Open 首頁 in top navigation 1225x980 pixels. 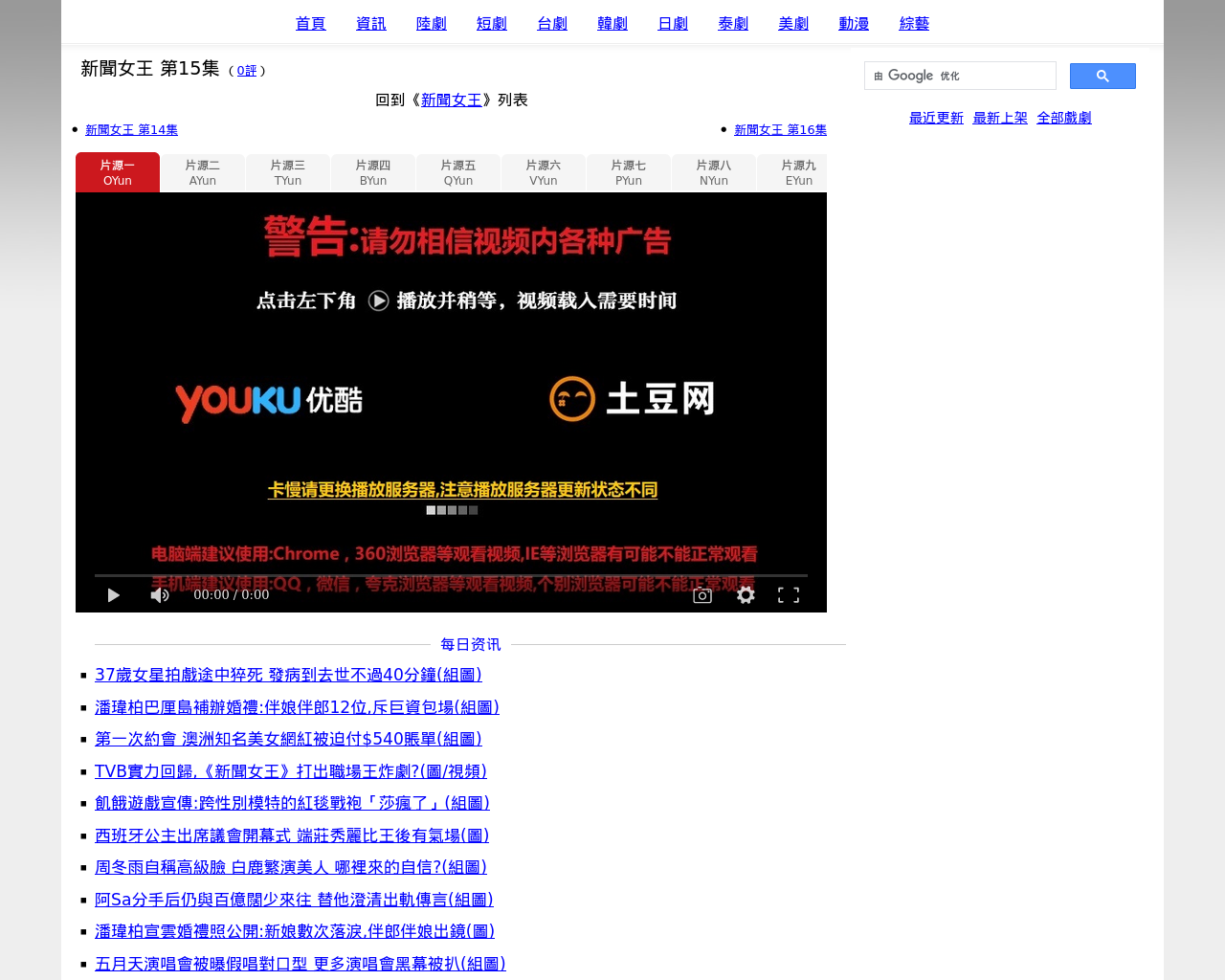[311, 23]
